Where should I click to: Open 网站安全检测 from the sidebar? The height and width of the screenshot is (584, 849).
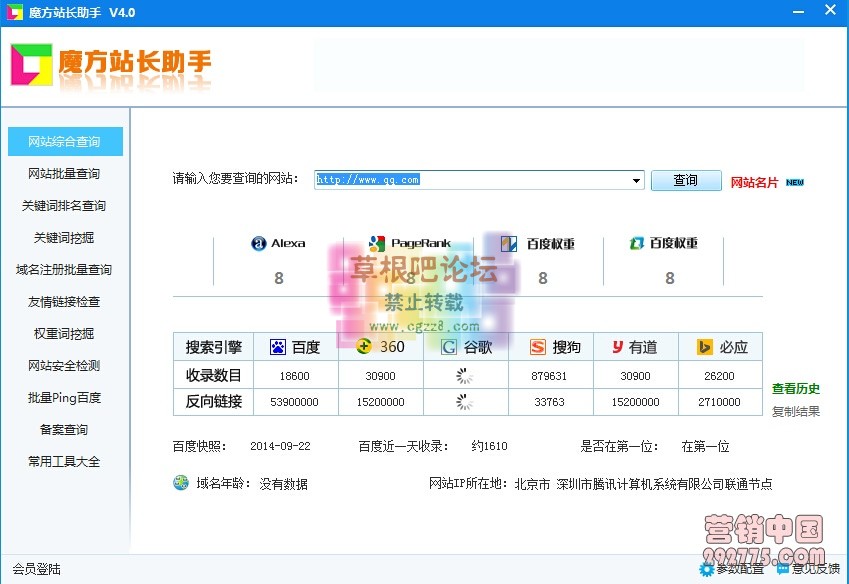[65, 365]
